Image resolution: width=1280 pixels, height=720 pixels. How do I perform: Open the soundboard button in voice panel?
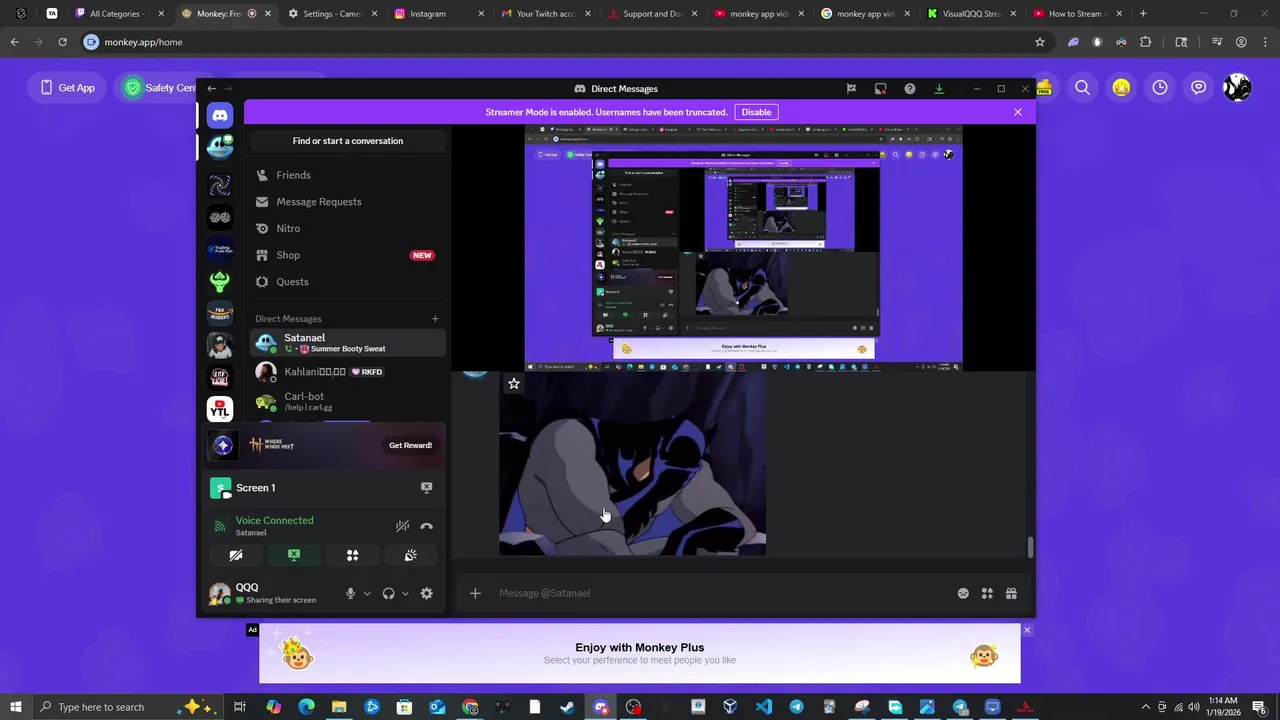410,555
